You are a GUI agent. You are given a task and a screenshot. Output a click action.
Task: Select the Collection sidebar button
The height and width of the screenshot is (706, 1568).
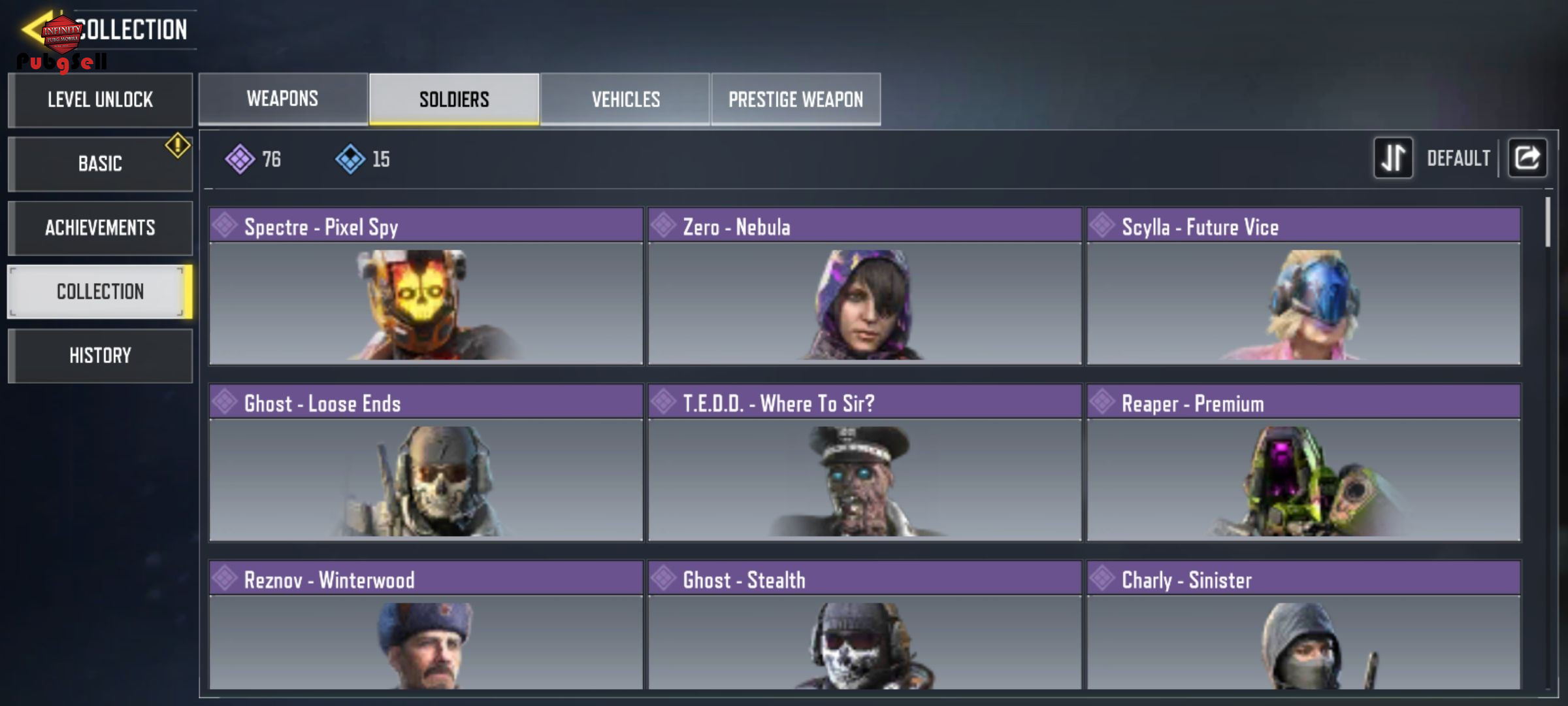100,292
